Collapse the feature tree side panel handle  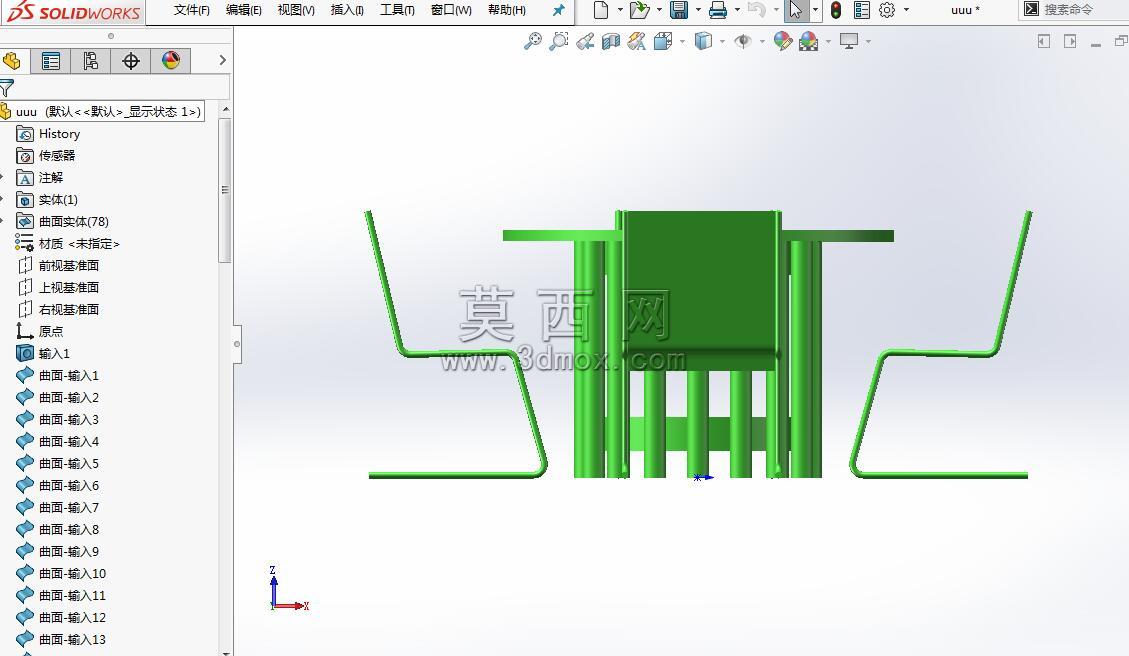tap(237, 344)
